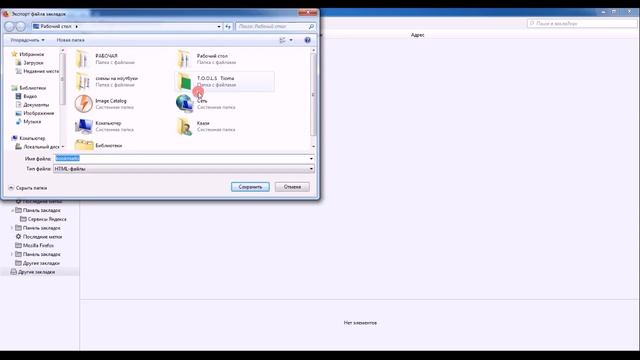Select the Квази user folder icon
640x360 pixels.
click(x=184, y=126)
